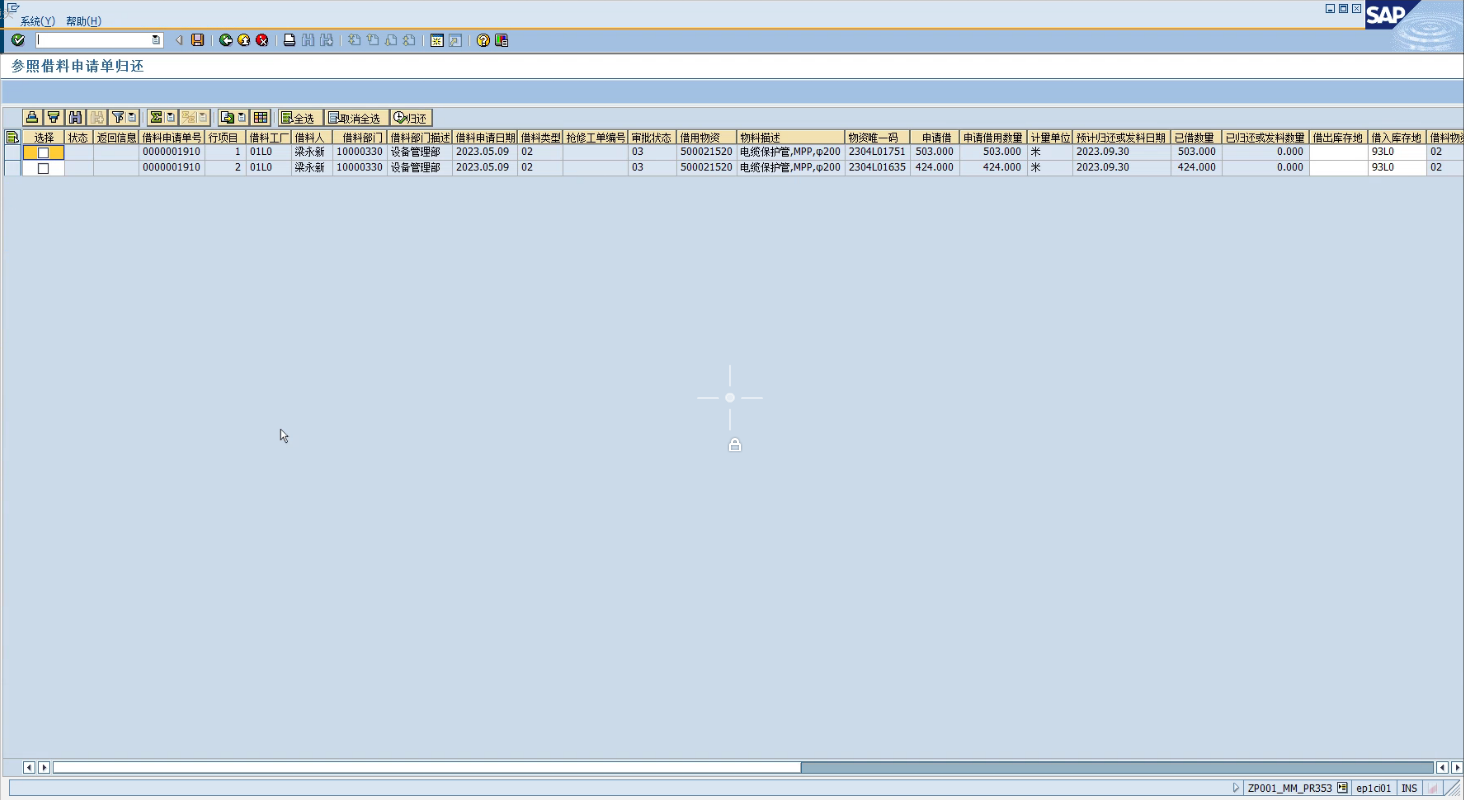Click the Print icon in standard toolbar
This screenshot has height=800, width=1464.
coord(290,40)
